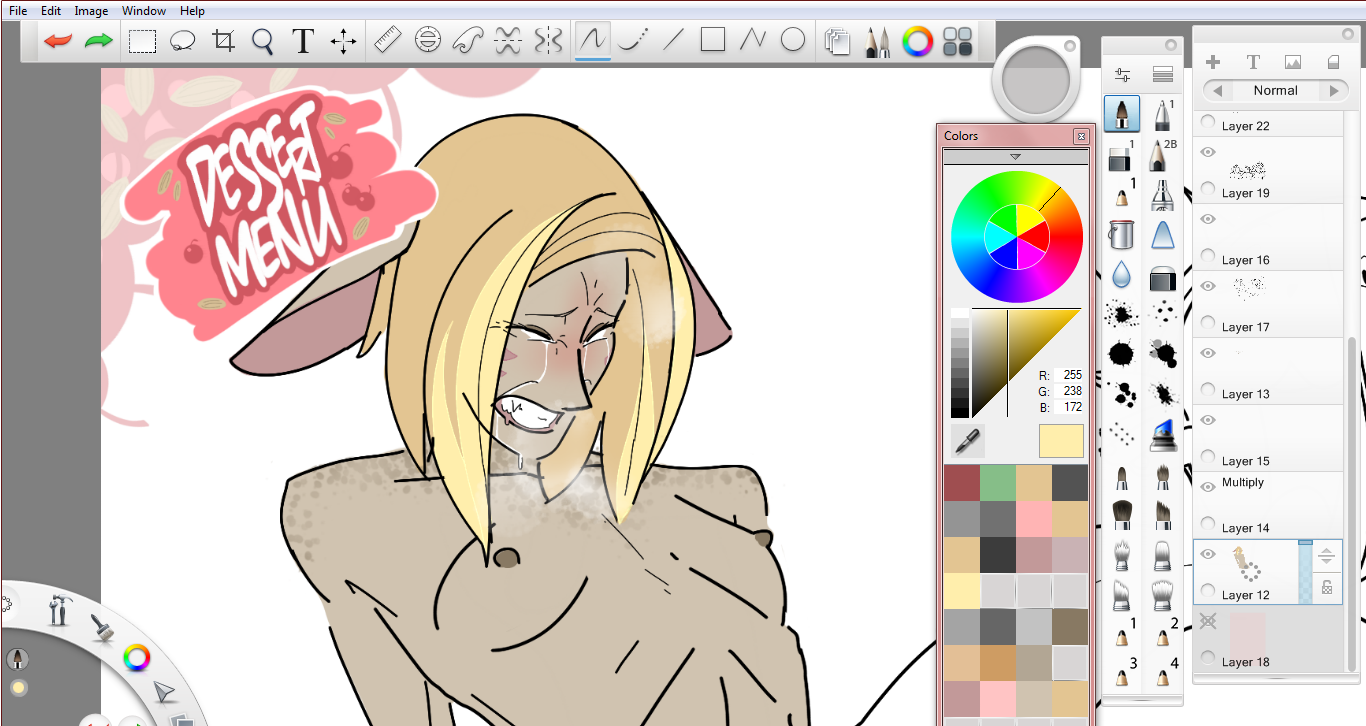
Task: Select the Oval draw style
Action: [793, 40]
